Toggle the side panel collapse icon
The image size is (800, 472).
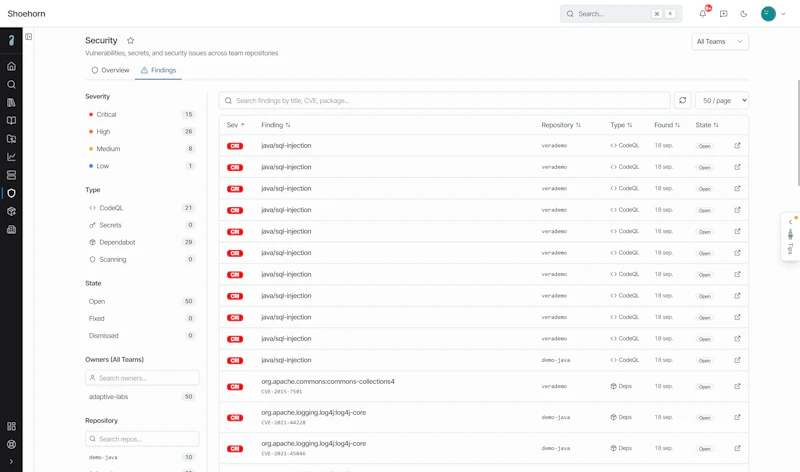click(x=29, y=37)
